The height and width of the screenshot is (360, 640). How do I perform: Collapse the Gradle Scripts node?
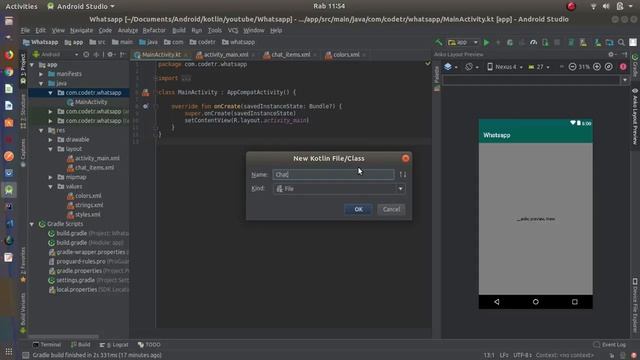32,224
